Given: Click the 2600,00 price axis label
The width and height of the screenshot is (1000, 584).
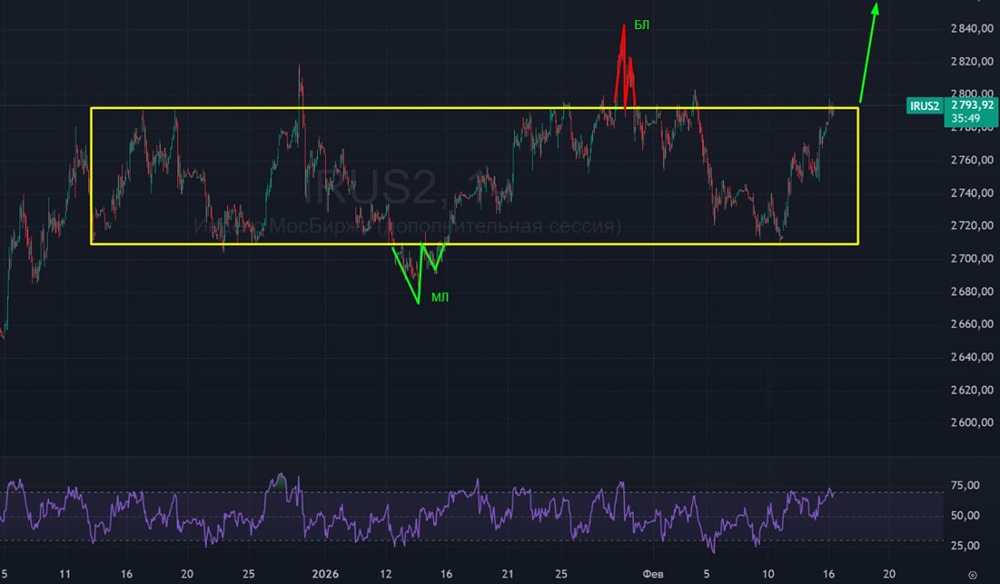Looking at the screenshot, I should tap(972, 422).
